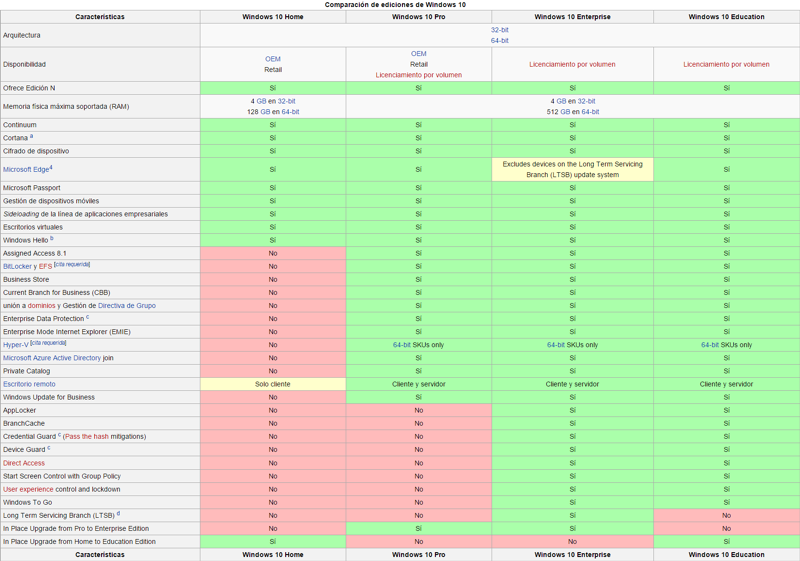This screenshot has height=561, width=800.
Task: Click 'Start Screen Control with Group Policy' label
Action: tap(62, 476)
